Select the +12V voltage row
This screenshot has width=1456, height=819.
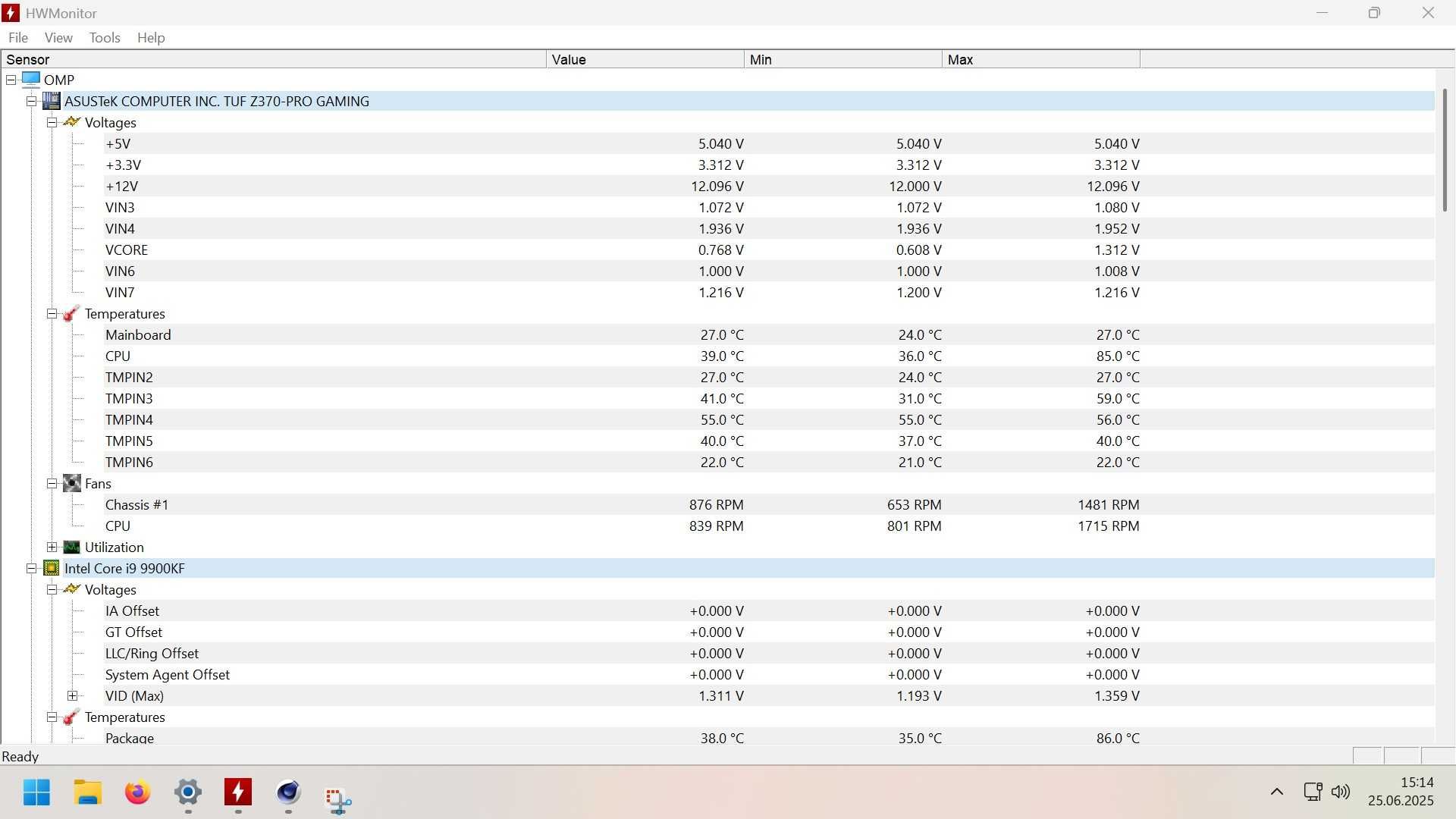[x=769, y=186]
